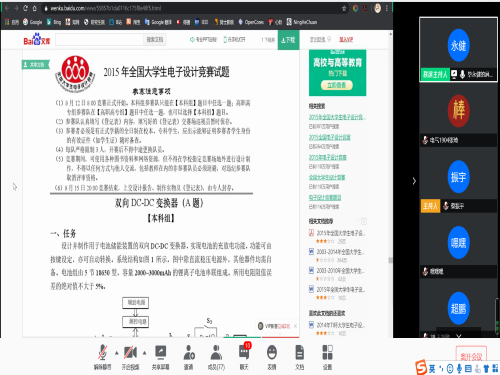
Task: Click the red leave meeting button
Action: point(471,355)
